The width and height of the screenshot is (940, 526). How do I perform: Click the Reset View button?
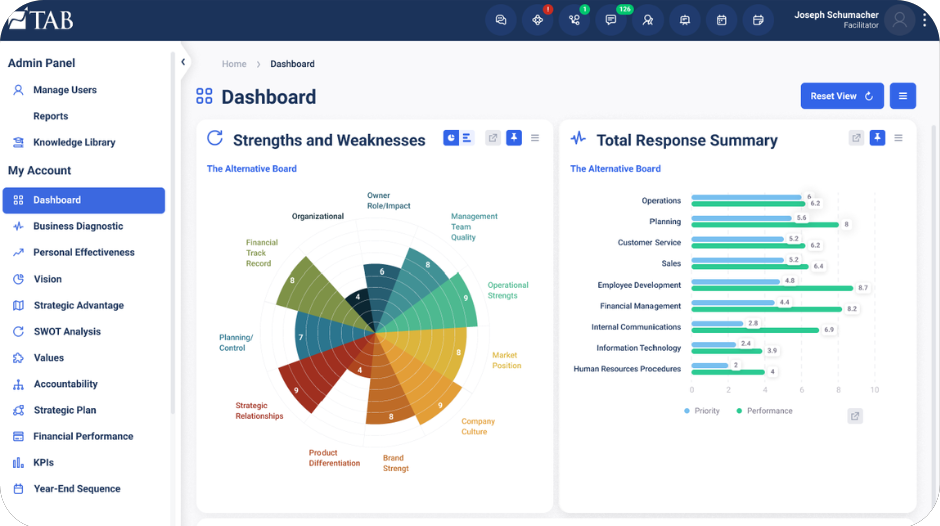point(842,96)
